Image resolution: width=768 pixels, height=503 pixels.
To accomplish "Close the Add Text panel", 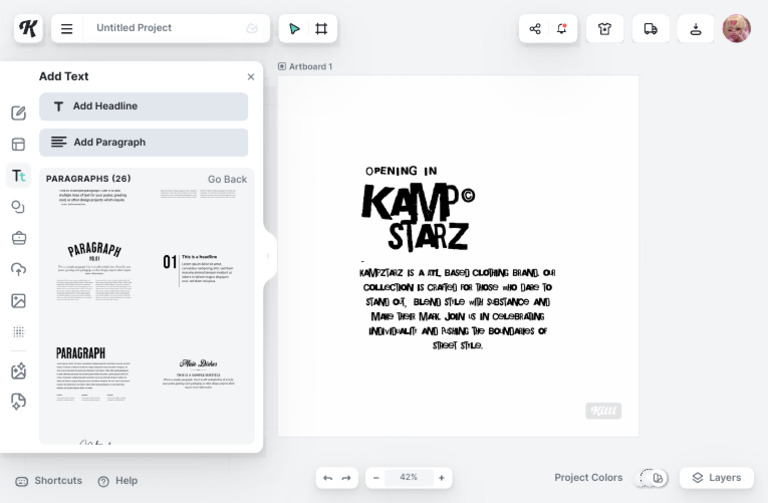I will (251, 77).
